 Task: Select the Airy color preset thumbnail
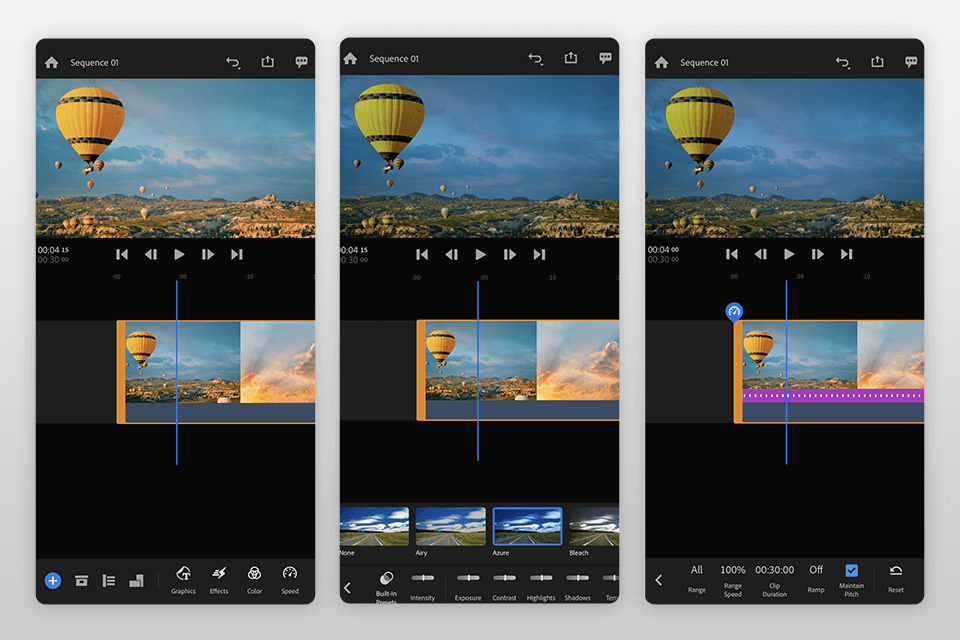point(451,526)
